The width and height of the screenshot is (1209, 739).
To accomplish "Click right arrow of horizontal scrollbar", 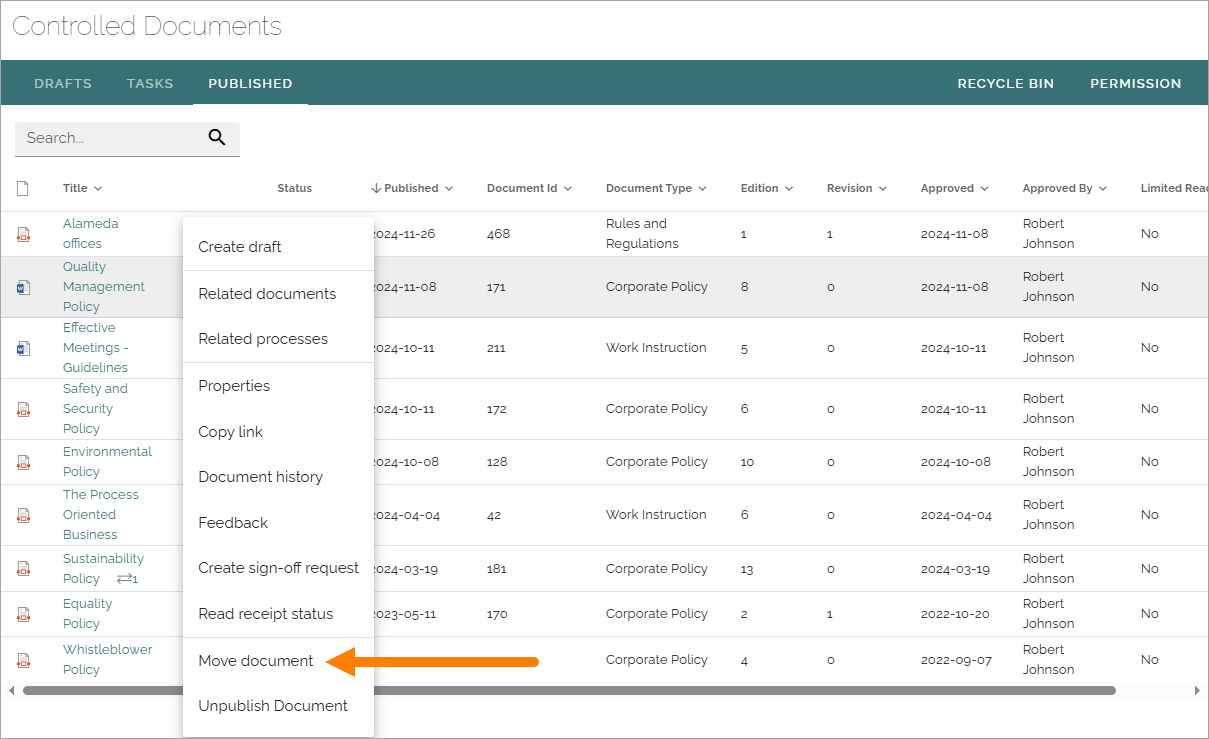I will [x=1197, y=690].
